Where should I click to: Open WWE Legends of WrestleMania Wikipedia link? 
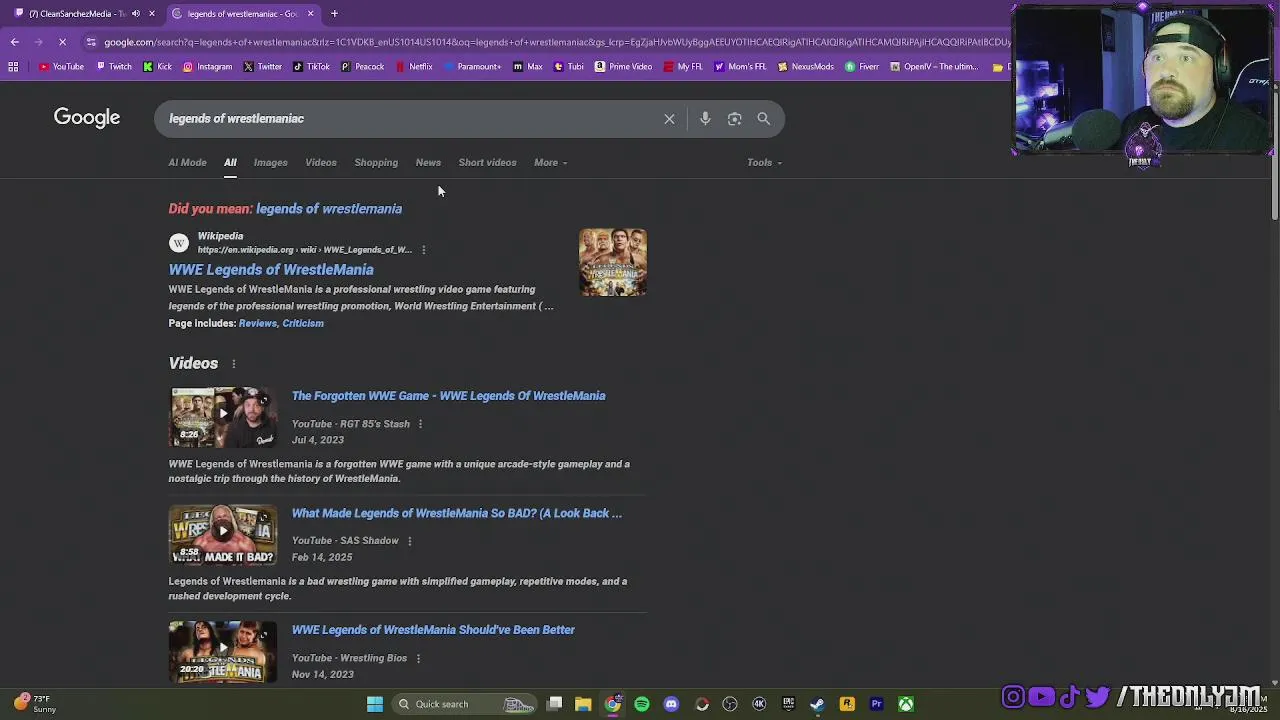pyautogui.click(x=271, y=270)
